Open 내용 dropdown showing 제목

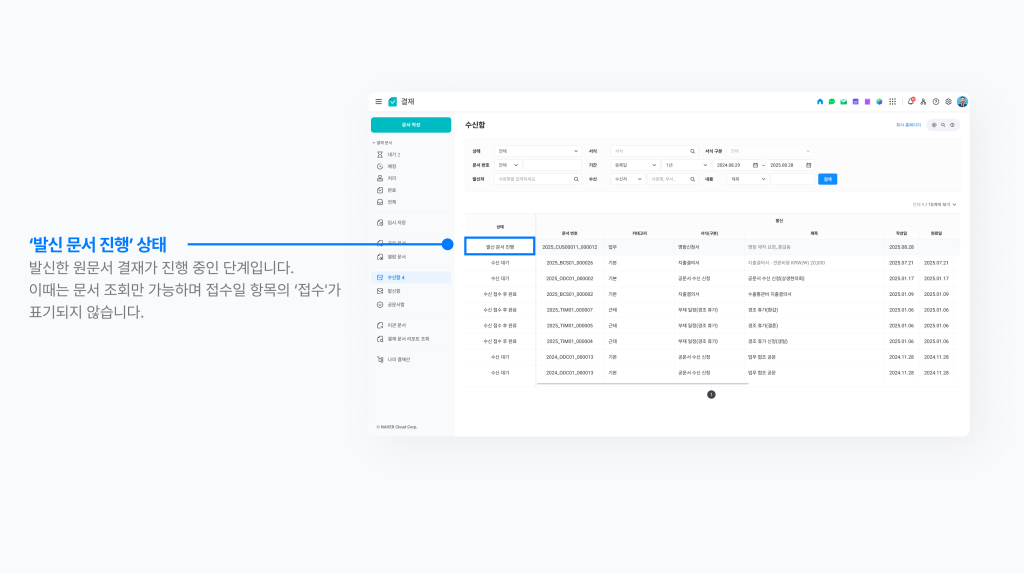pyautogui.click(x=747, y=179)
